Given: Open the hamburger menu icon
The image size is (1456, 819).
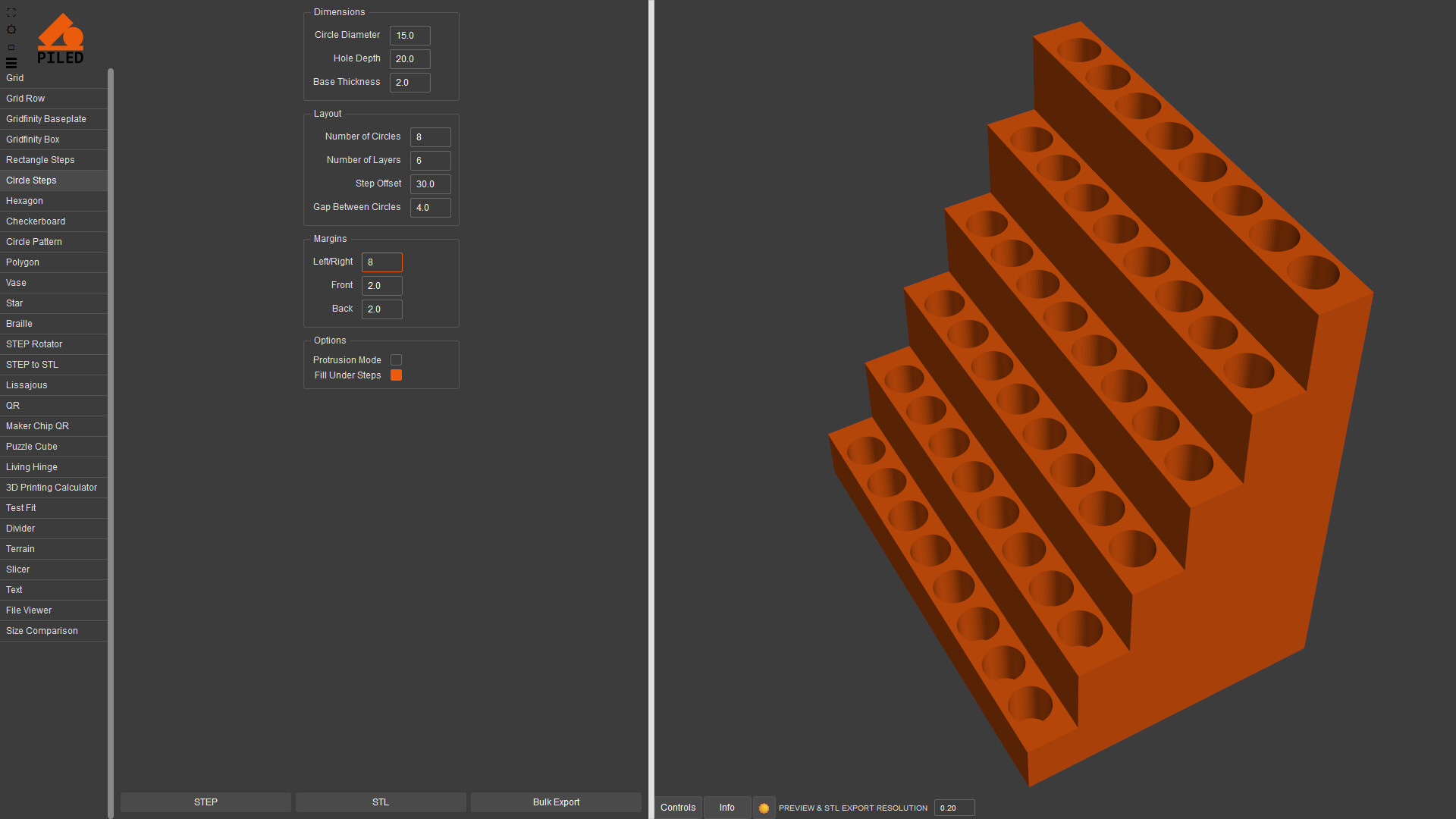Looking at the screenshot, I should click(11, 63).
